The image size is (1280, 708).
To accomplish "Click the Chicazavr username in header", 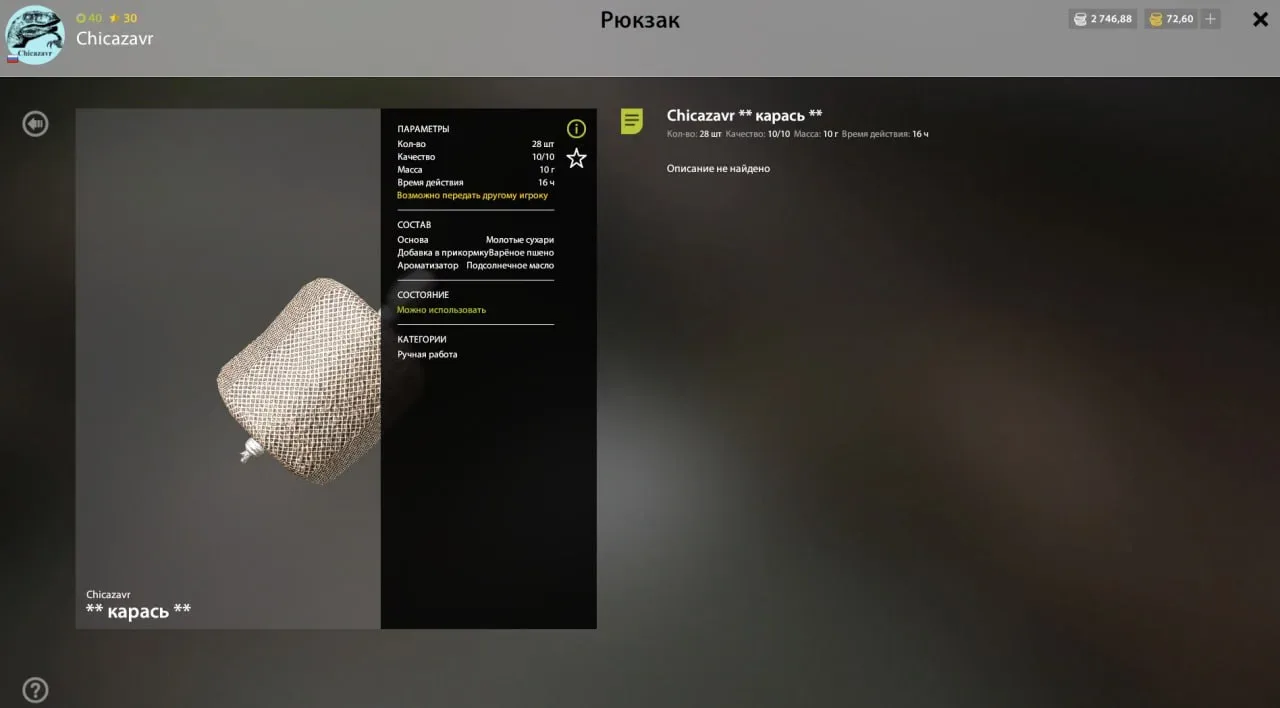I will click(115, 39).
